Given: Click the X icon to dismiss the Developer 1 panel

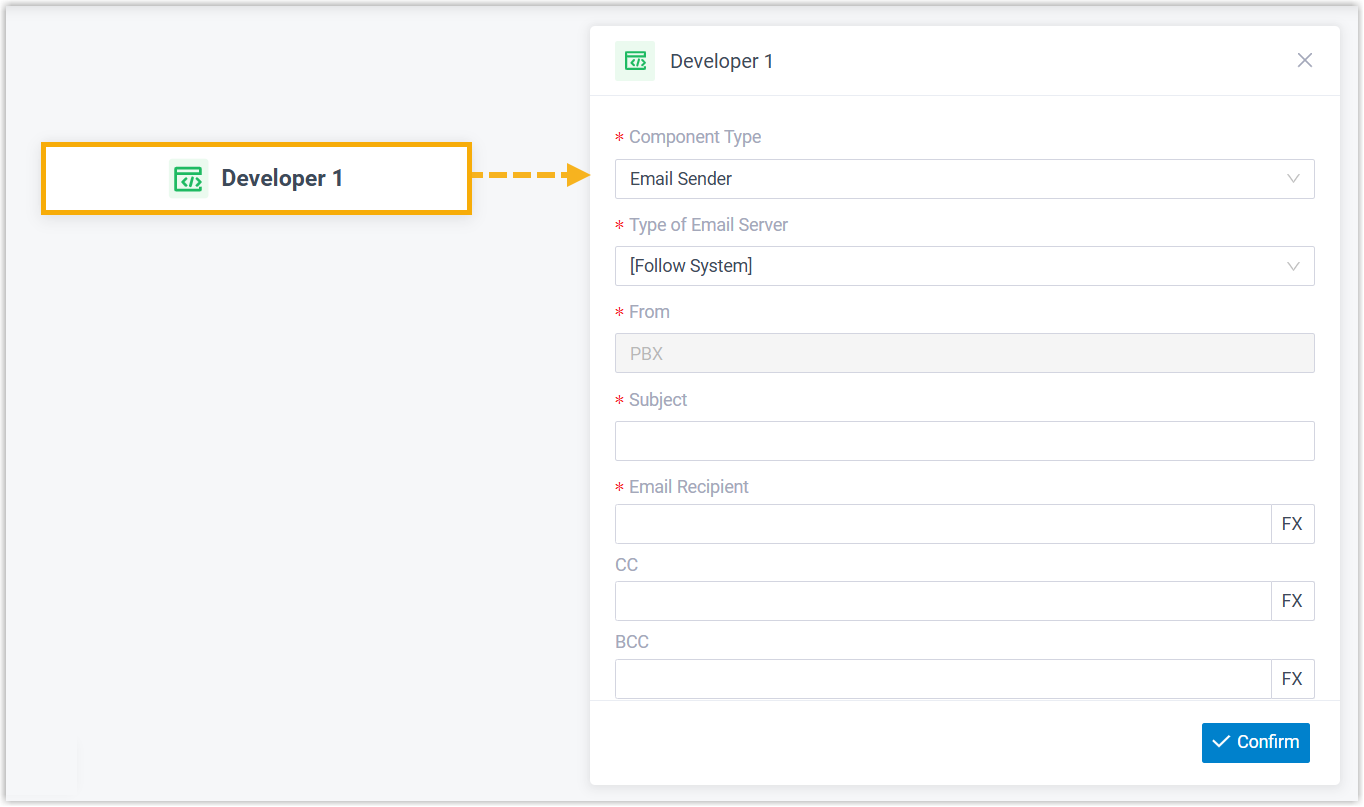Looking at the screenshot, I should point(1305,60).
